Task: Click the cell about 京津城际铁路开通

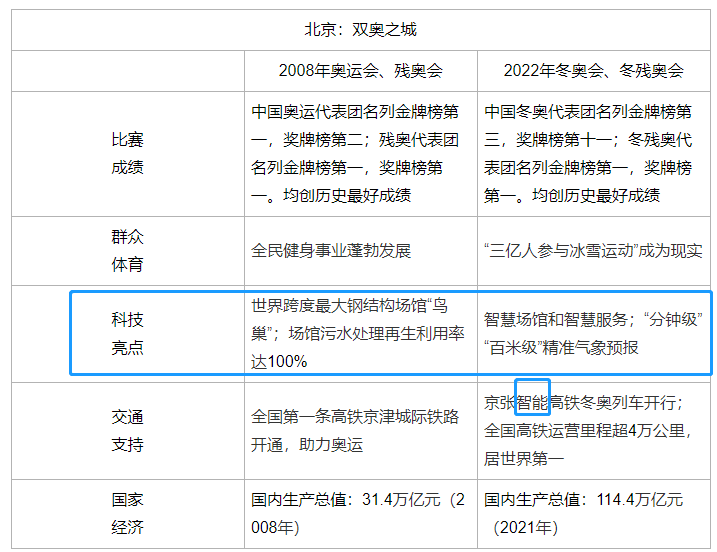Action: click(x=361, y=431)
